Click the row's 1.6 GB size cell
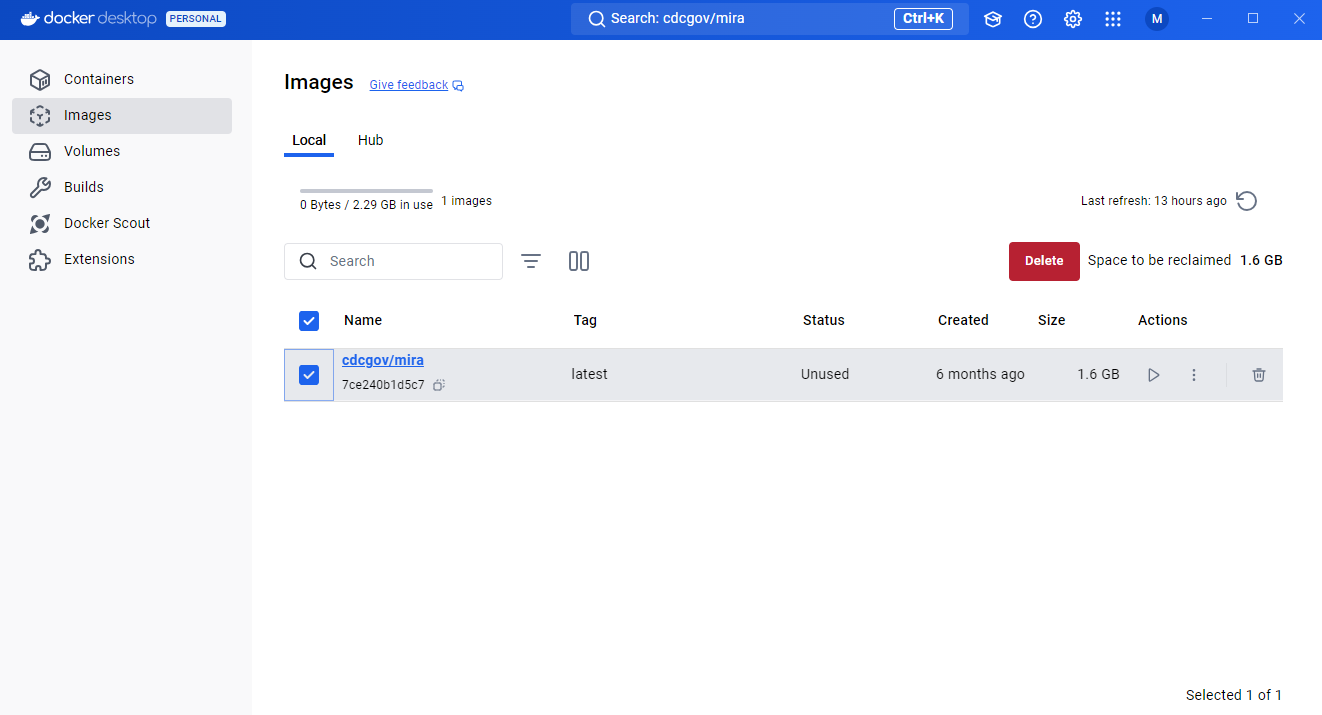1322x715 pixels. (1098, 374)
